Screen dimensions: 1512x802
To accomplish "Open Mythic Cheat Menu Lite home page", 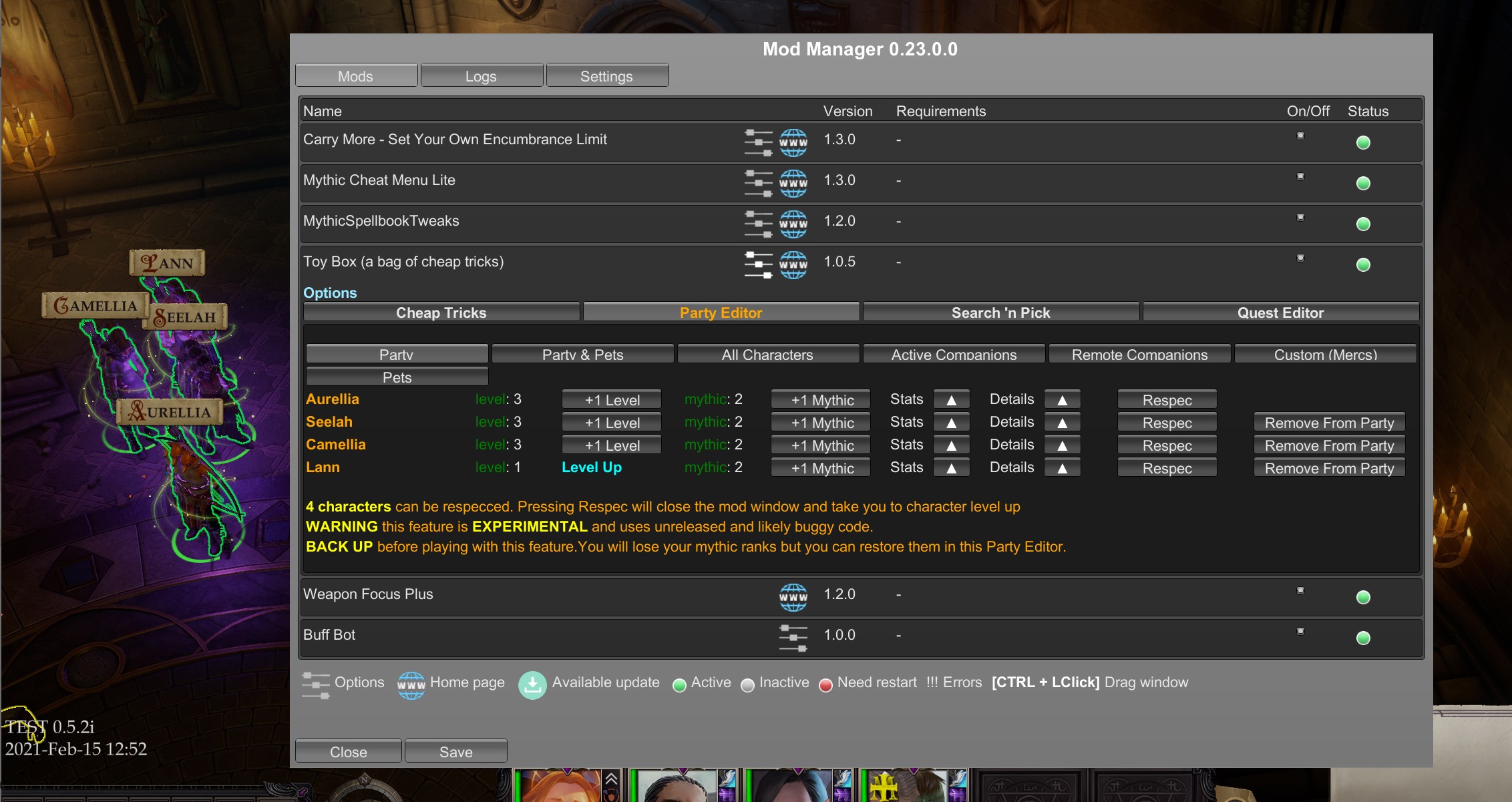I will click(x=793, y=183).
